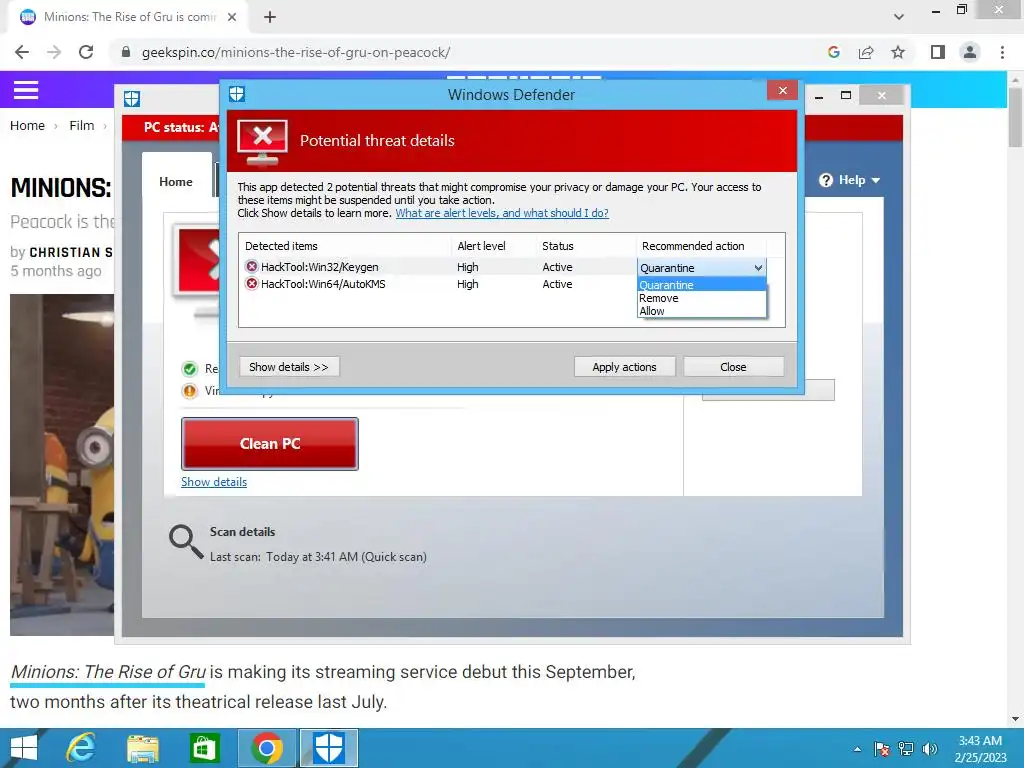Click the red monitor threat icon in header
Screen dimensions: 1024x768
tap(263, 142)
